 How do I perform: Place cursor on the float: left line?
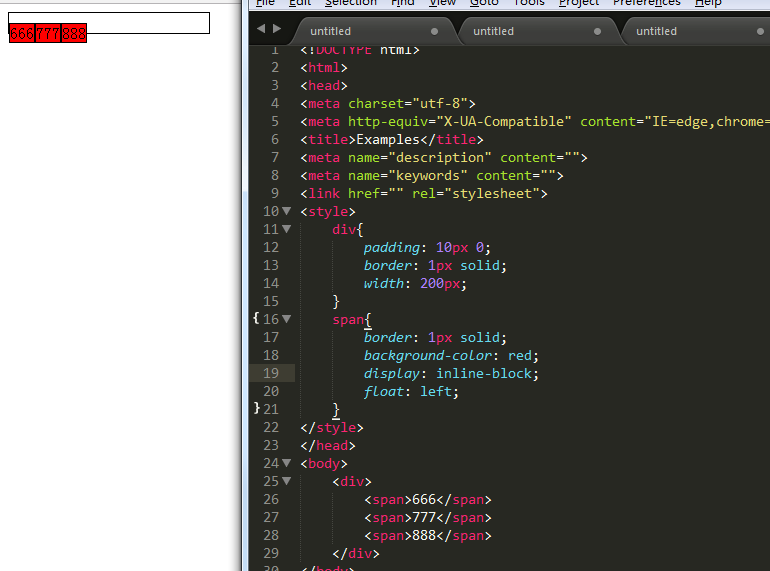pos(411,391)
